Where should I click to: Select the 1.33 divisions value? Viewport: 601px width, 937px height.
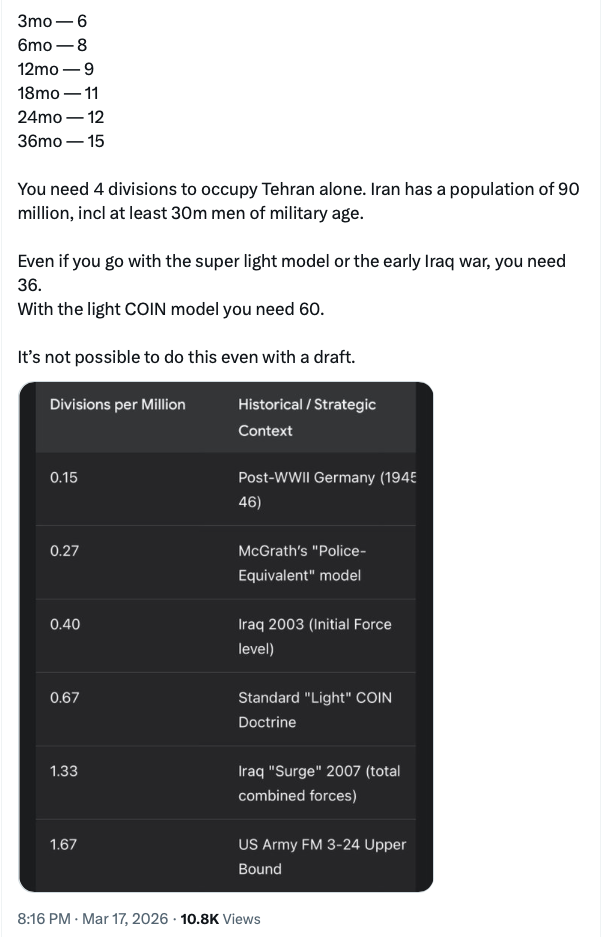click(64, 771)
